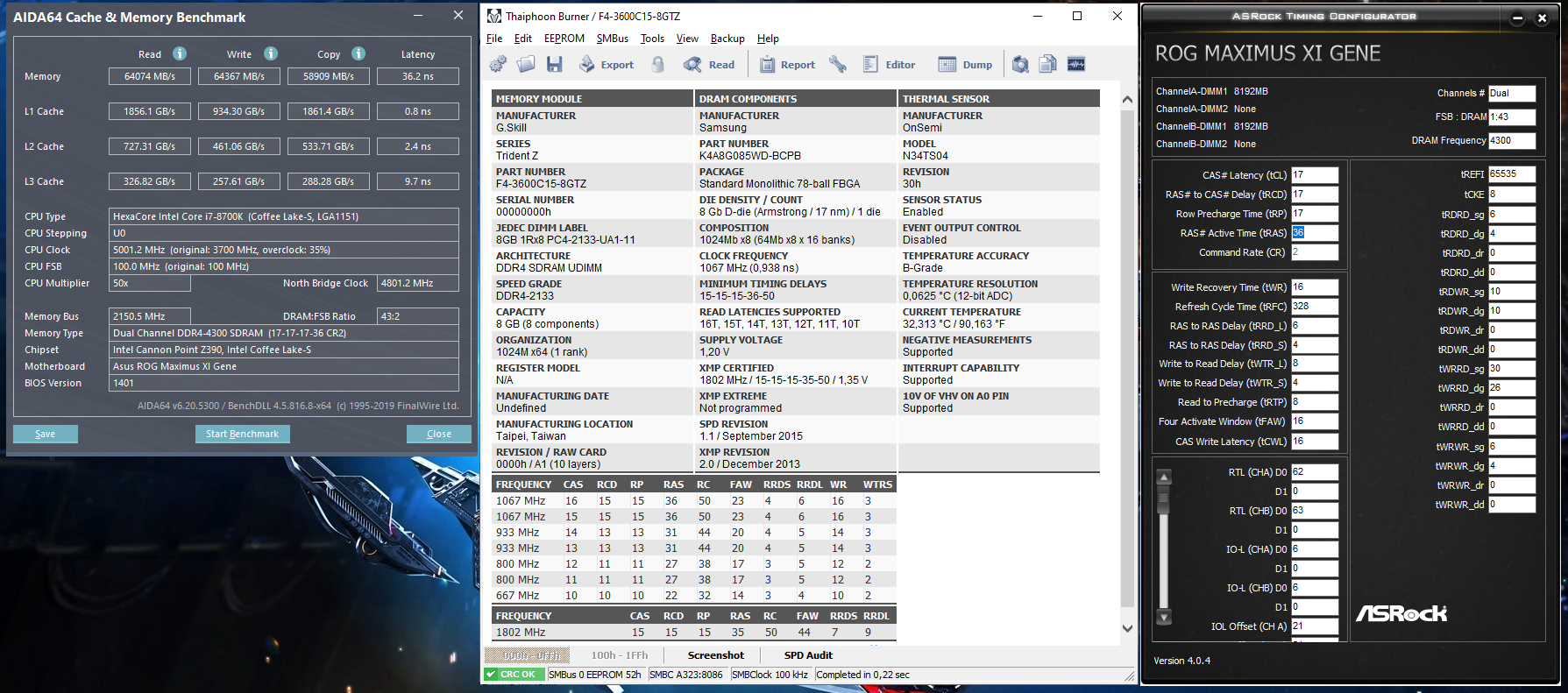
Task: Click the Four Activate Window (tFAW) field
Action: [1315, 421]
